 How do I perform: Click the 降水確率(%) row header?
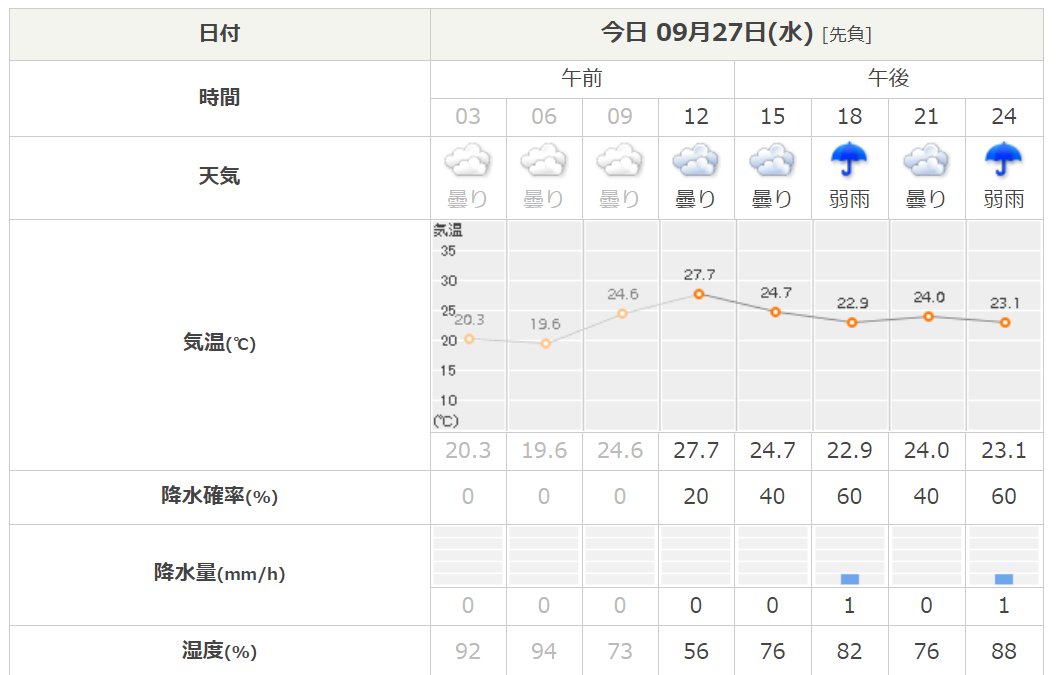pyautogui.click(x=220, y=496)
